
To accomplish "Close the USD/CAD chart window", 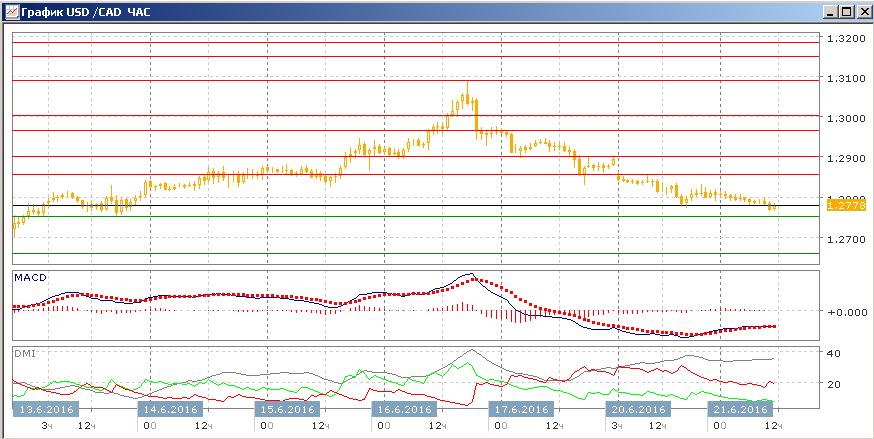I will 861,11.
